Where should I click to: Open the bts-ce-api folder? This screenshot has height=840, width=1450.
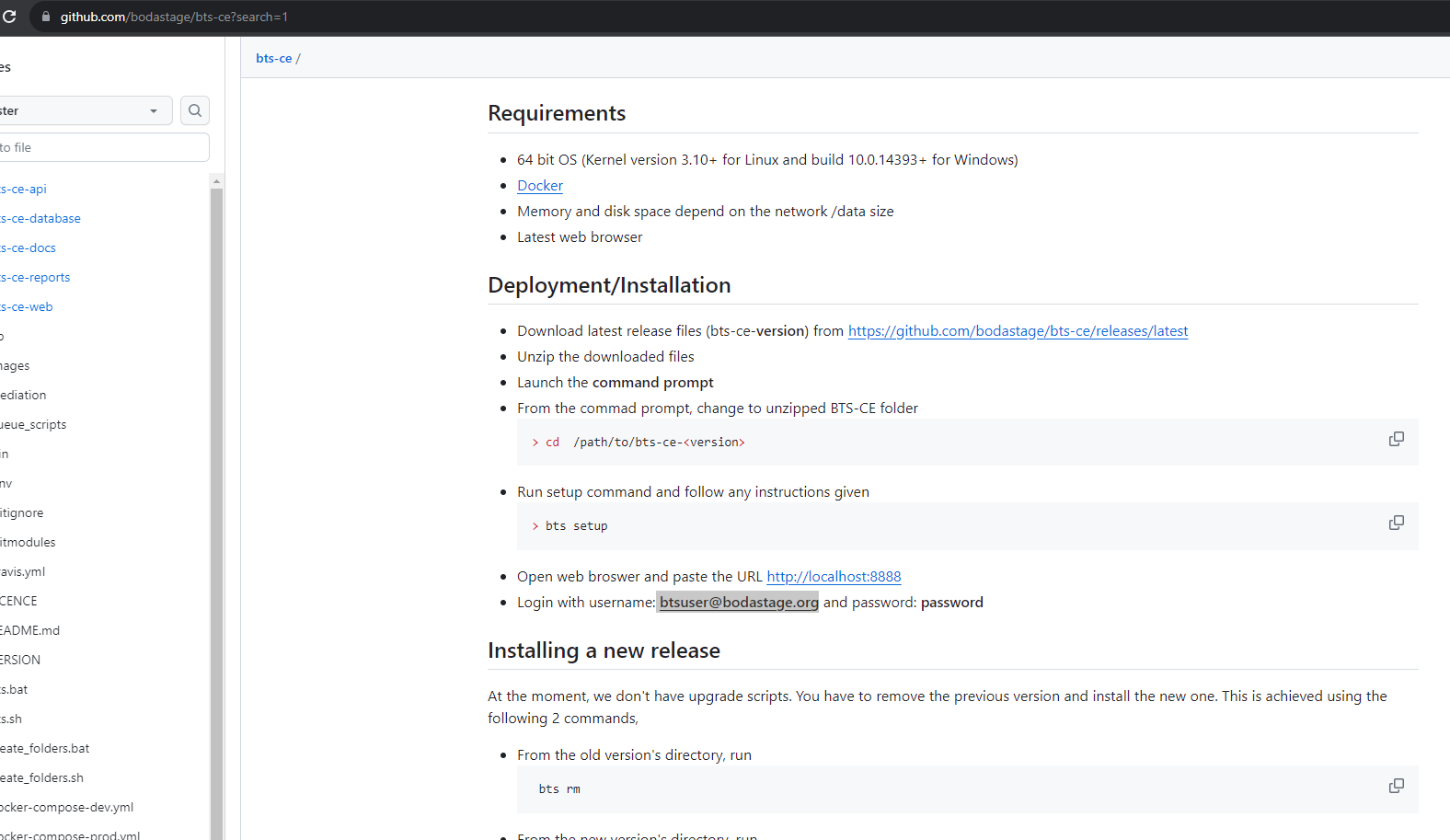pyautogui.click(x=23, y=189)
